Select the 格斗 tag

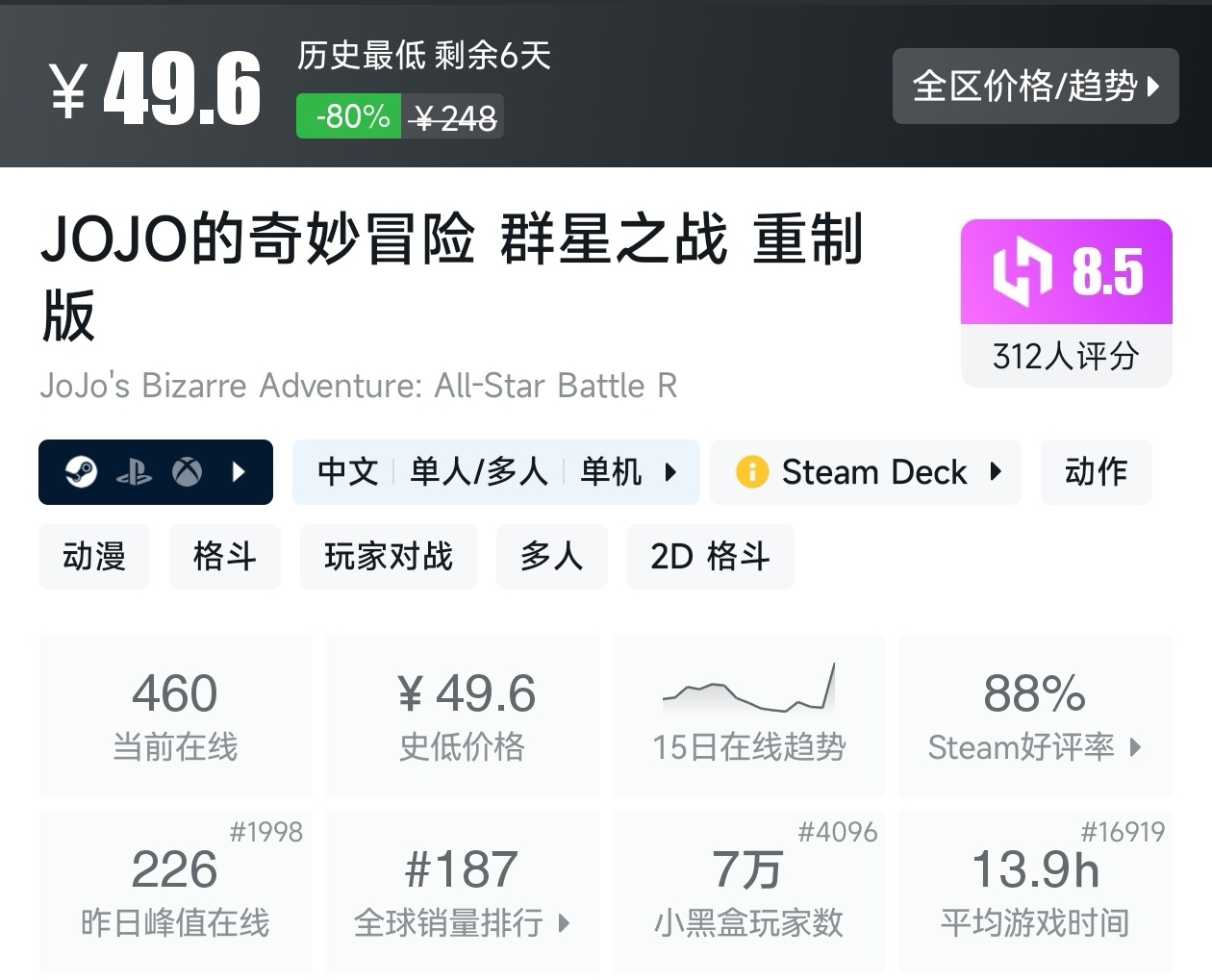pyautogui.click(x=224, y=557)
